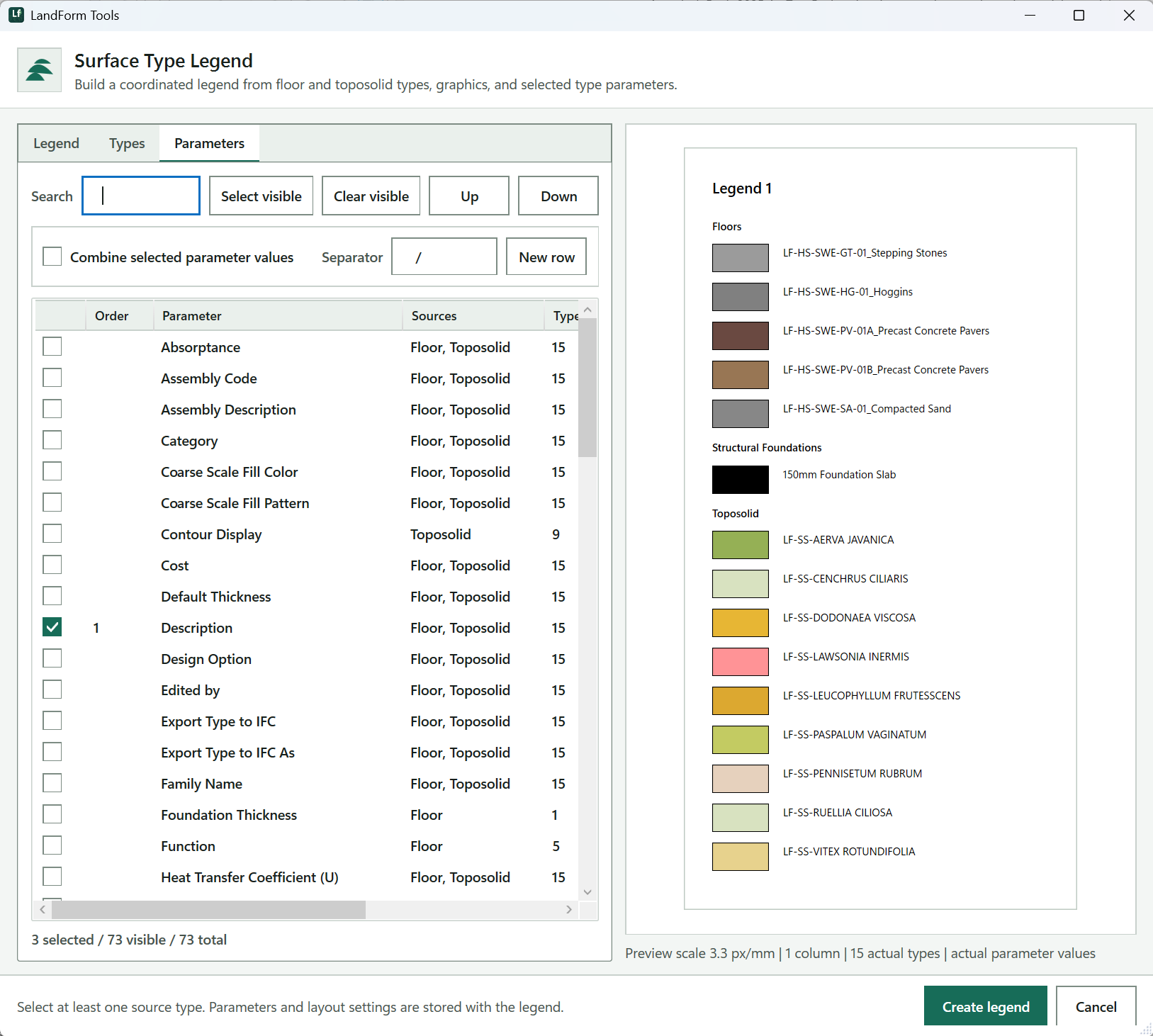Click the gray Stepping Stones color swatch
The image size is (1153, 1036).
[x=740, y=258]
